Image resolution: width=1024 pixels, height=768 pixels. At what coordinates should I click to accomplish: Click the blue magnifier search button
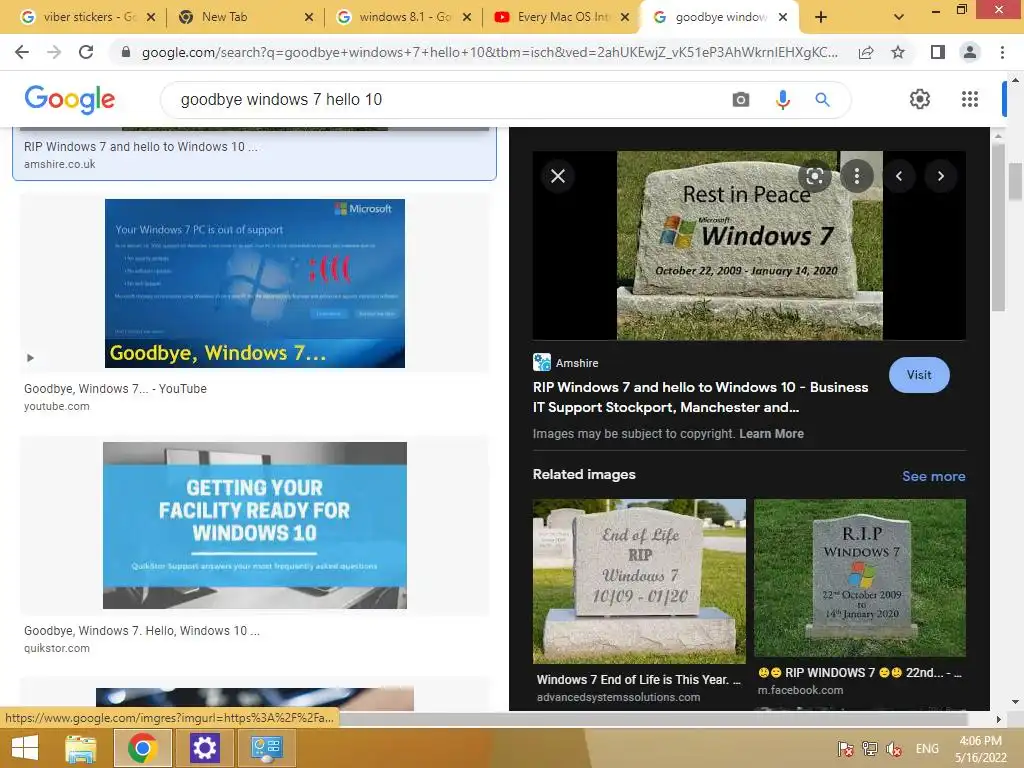click(822, 99)
